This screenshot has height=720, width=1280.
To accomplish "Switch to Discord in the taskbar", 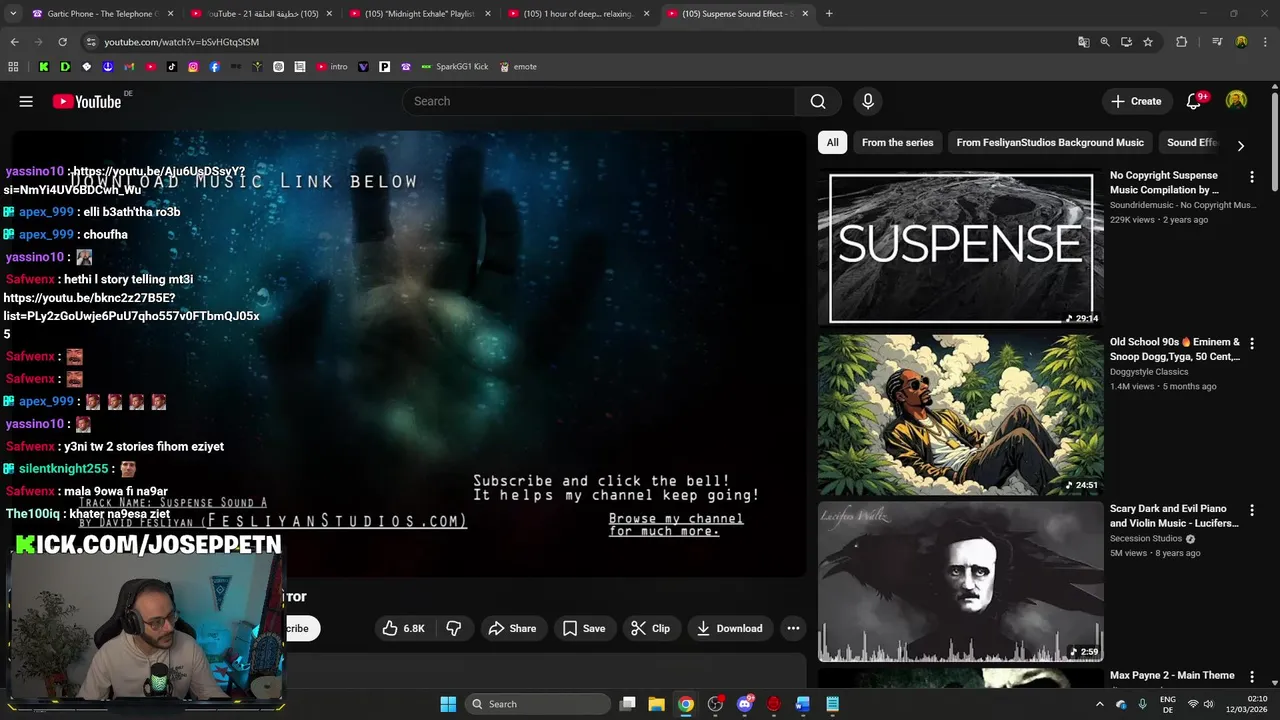I will [x=744, y=704].
